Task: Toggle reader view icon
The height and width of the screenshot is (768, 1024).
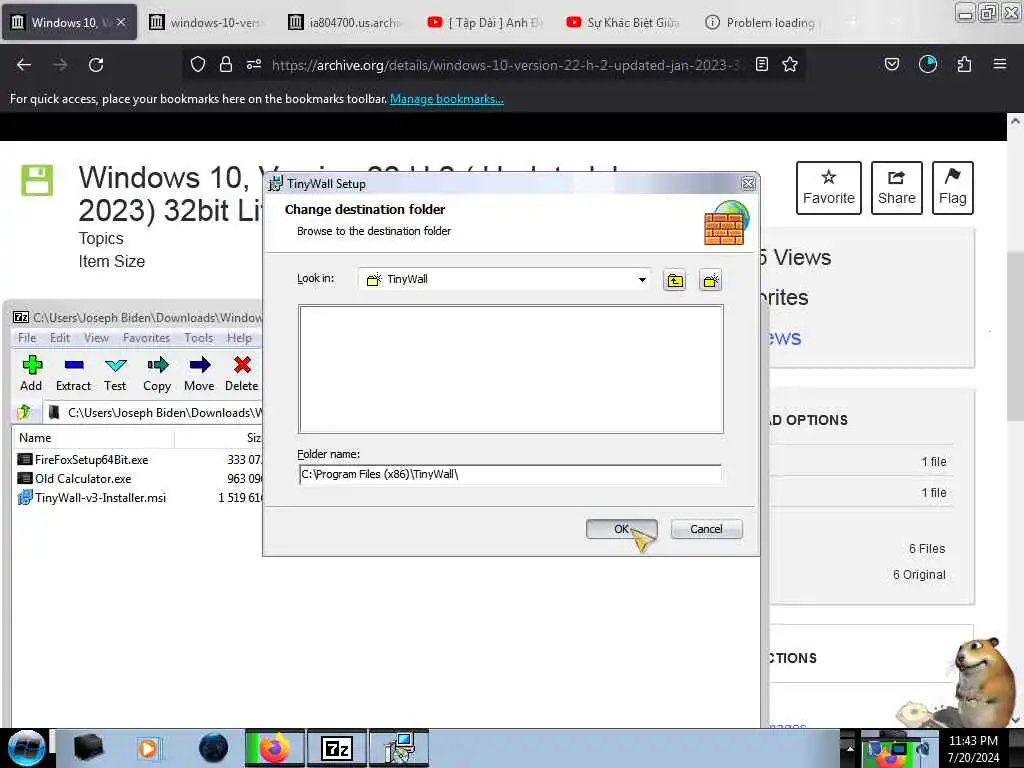Action: click(x=761, y=65)
